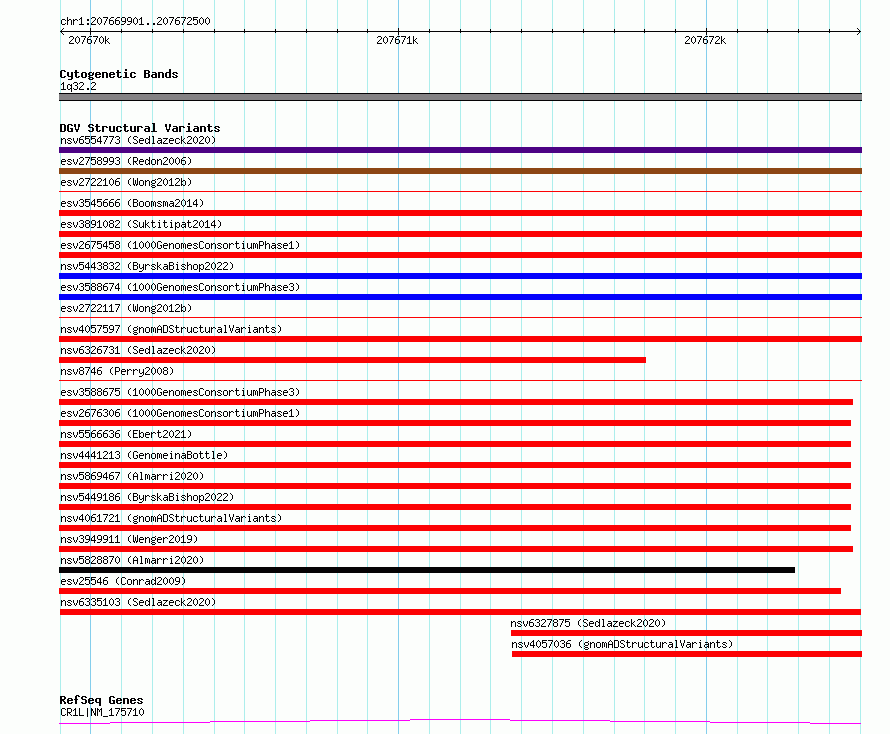Viewport: 890px width, 734px height.
Task: Select the esv2758993 (Redon2006) variant label
Action: (126, 161)
